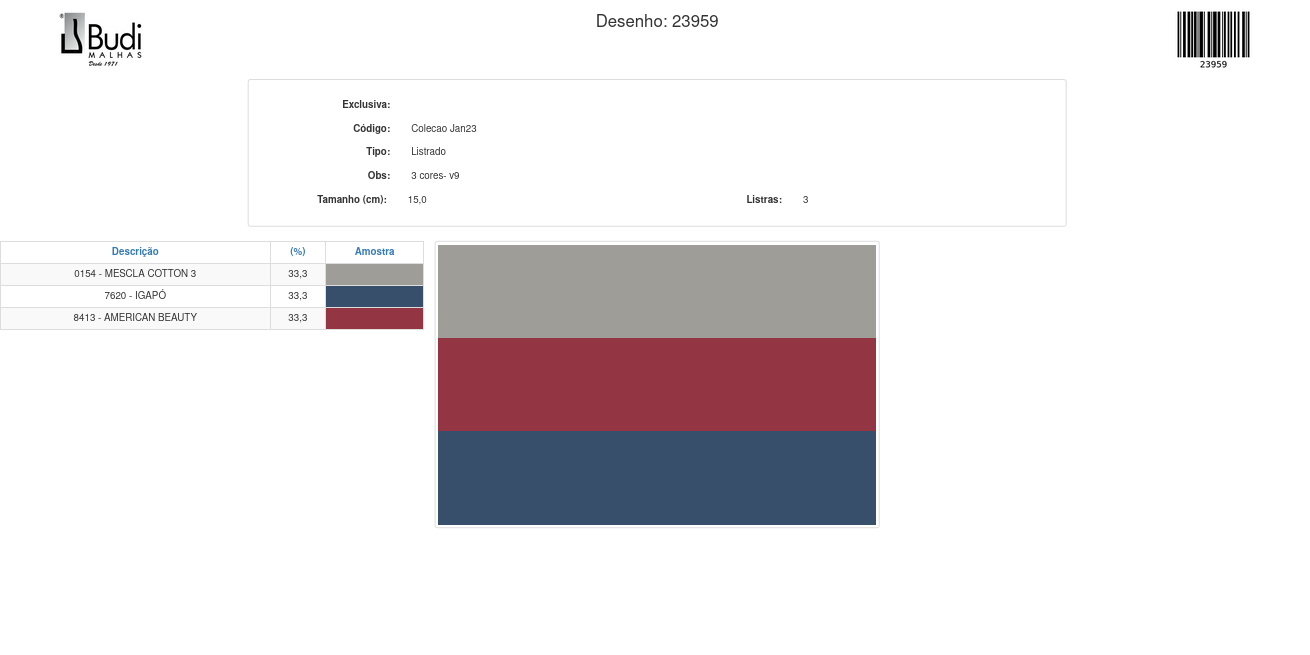Image resolution: width=1310 pixels, height=655 pixels.
Task: Click the barcode image 23959
Action: (x=1213, y=38)
